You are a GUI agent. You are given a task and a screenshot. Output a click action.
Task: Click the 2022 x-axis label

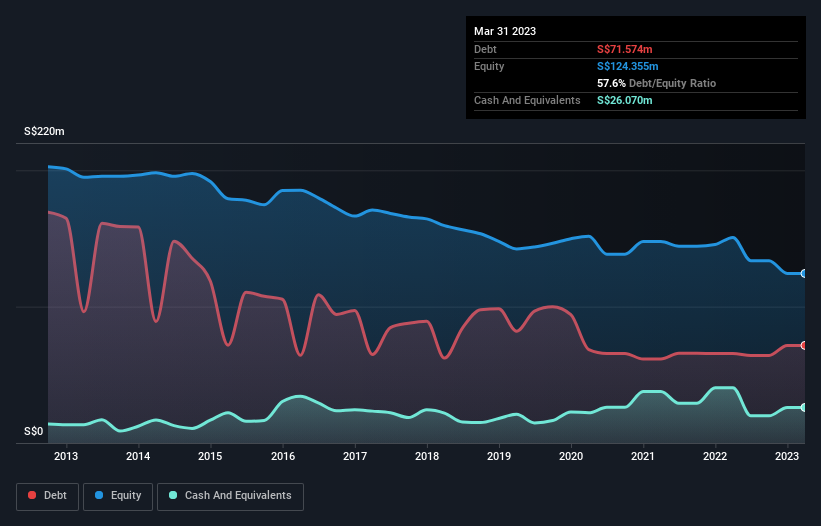pyautogui.click(x=715, y=456)
